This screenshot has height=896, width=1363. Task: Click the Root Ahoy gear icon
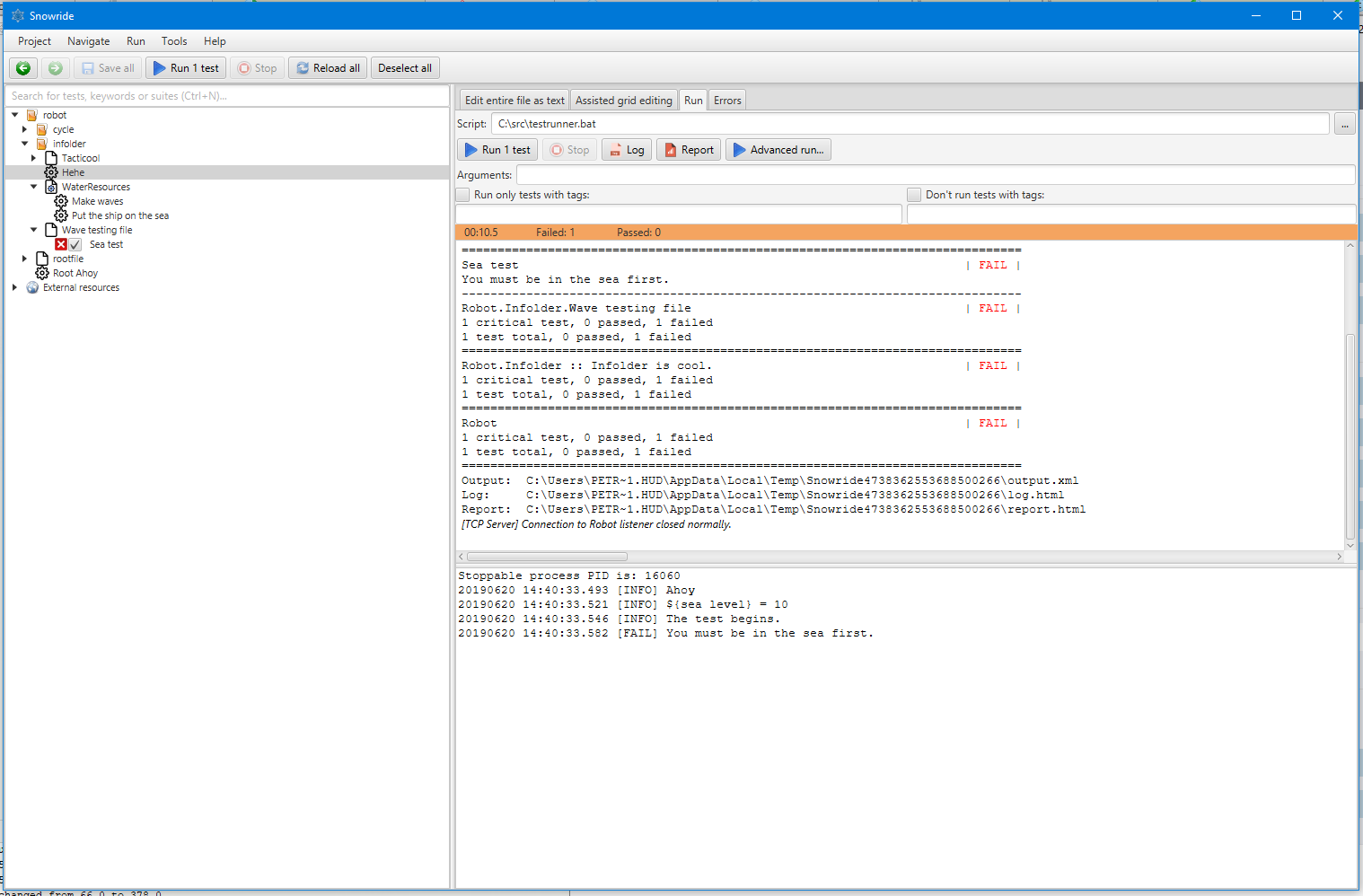[42, 273]
